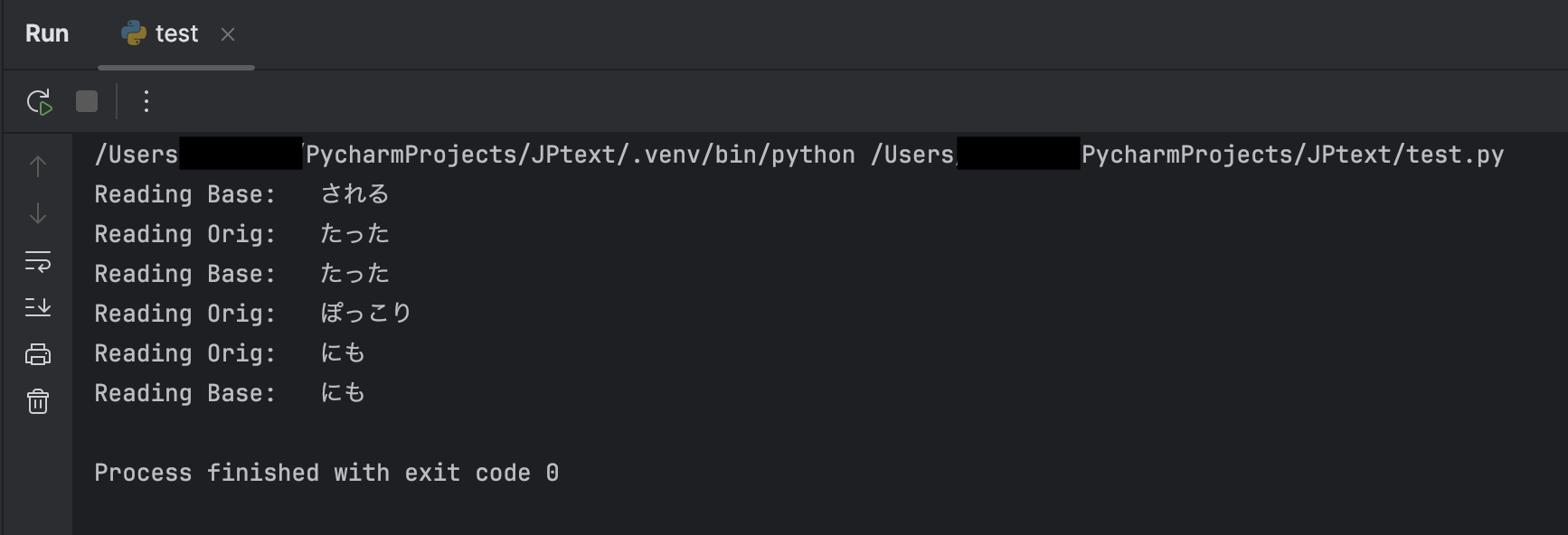Click the .venv/bin/python interpreter path

tap(579, 155)
